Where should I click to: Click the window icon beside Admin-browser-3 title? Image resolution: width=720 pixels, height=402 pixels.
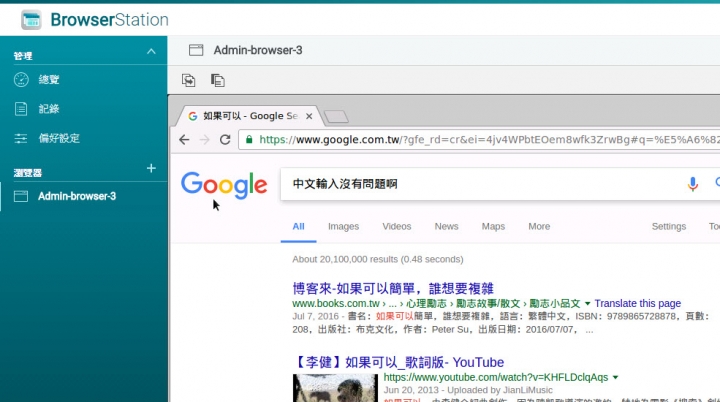[196, 50]
